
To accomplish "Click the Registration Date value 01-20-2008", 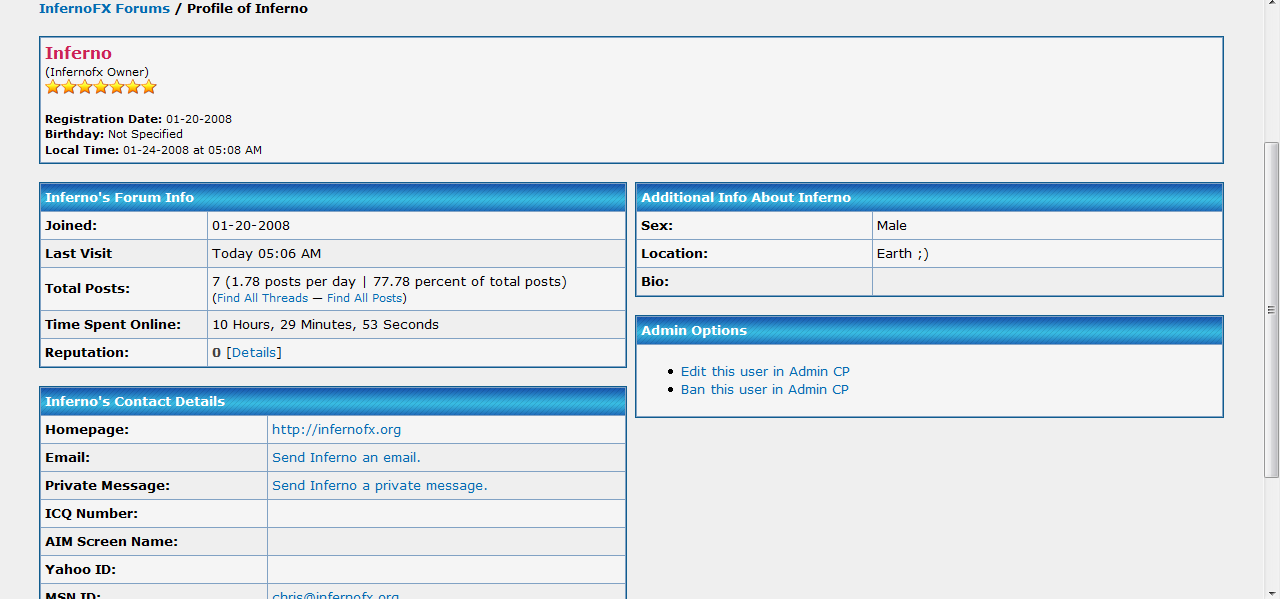I will pyautogui.click(x=199, y=119).
